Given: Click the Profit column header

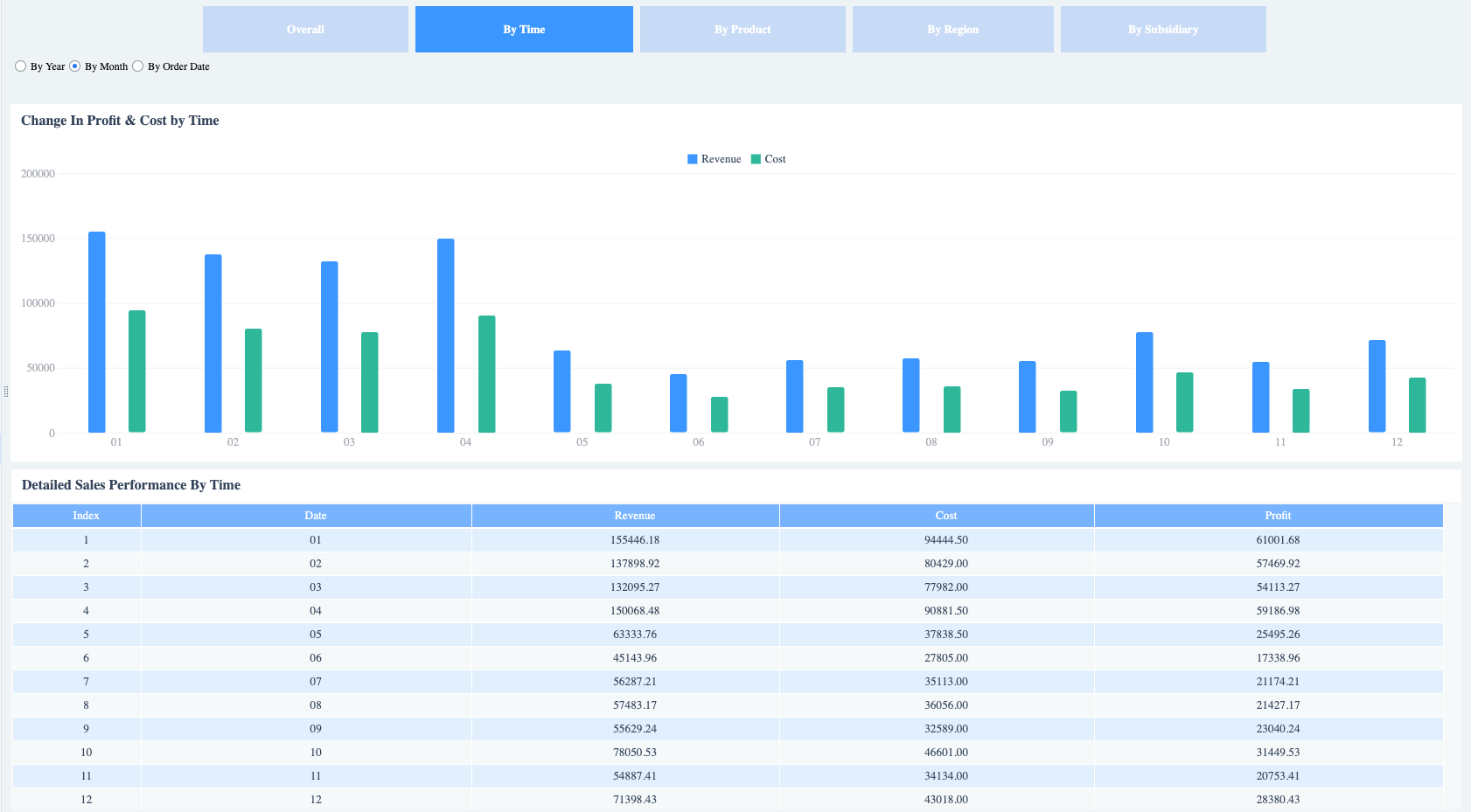Looking at the screenshot, I should tap(1278, 516).
